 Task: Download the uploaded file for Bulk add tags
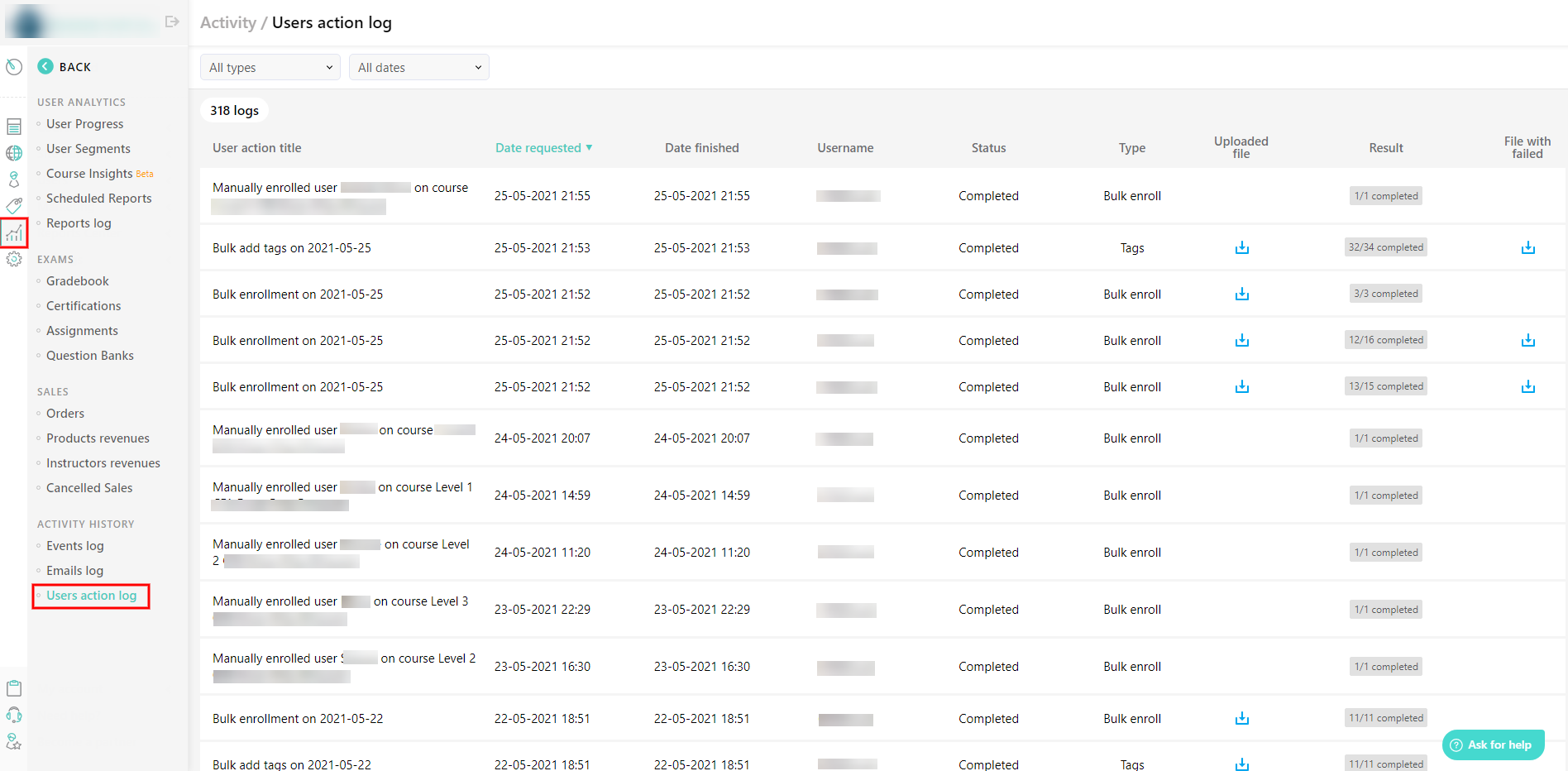1241,247
